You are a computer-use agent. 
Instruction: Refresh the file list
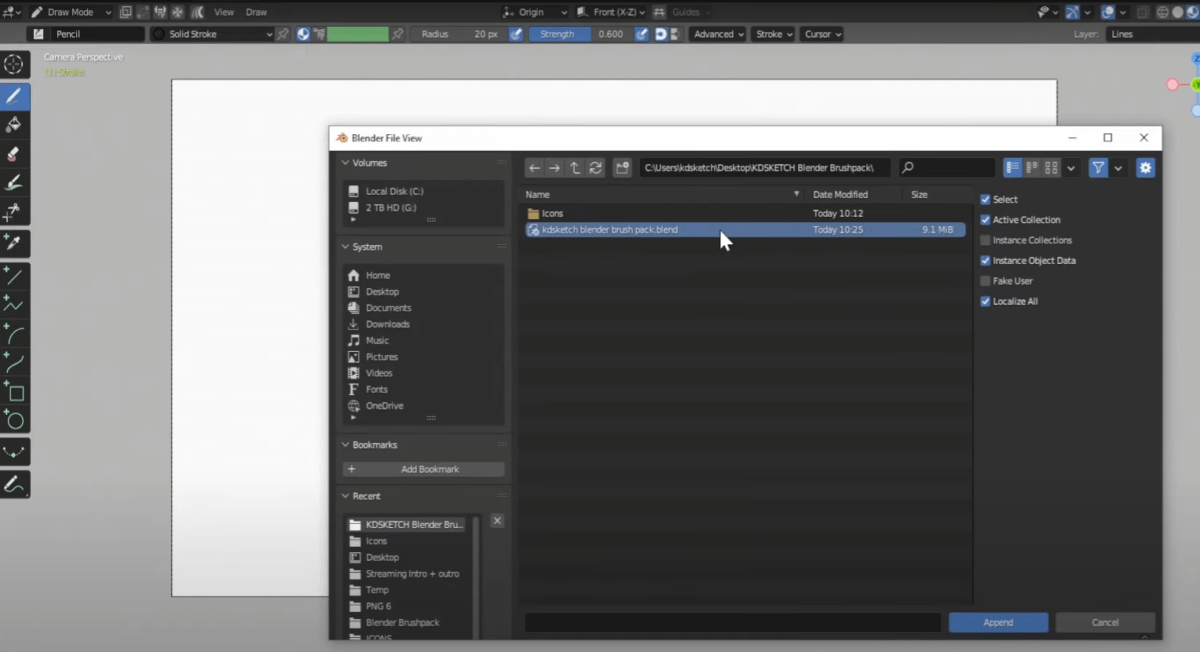coord(596,168)
